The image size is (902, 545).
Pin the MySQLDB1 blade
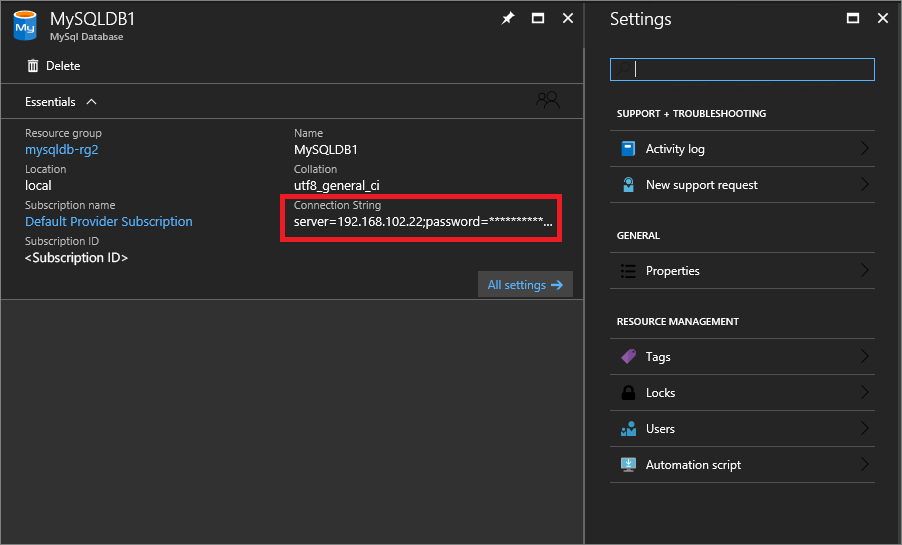[x=508, y=19]
